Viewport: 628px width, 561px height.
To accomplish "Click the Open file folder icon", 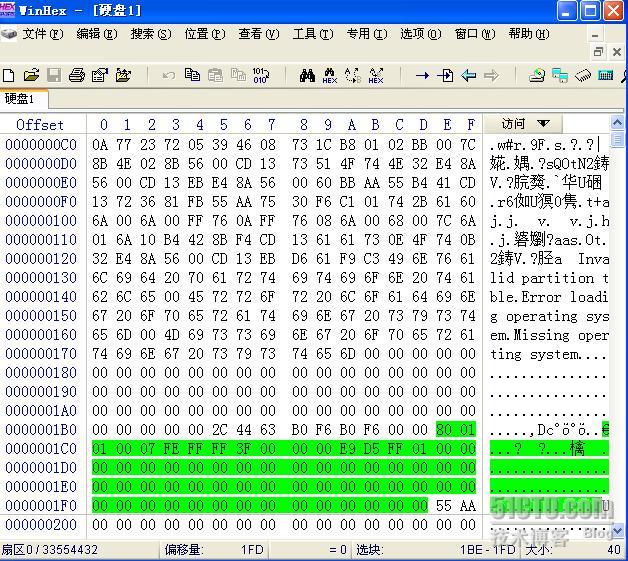I will coord(31,75).
